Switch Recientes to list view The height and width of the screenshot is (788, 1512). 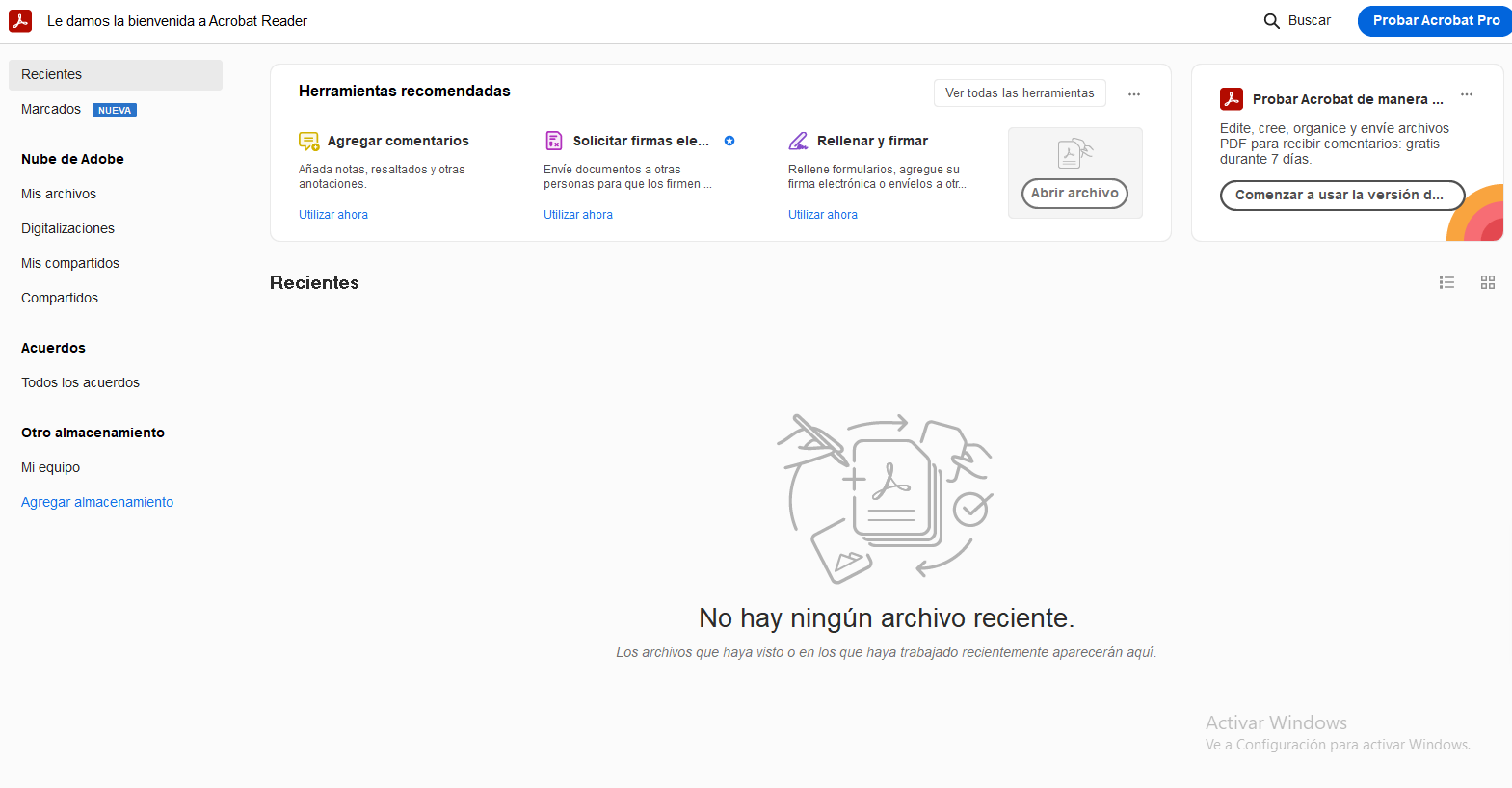pyautogui.click(x=1446, y=282)
